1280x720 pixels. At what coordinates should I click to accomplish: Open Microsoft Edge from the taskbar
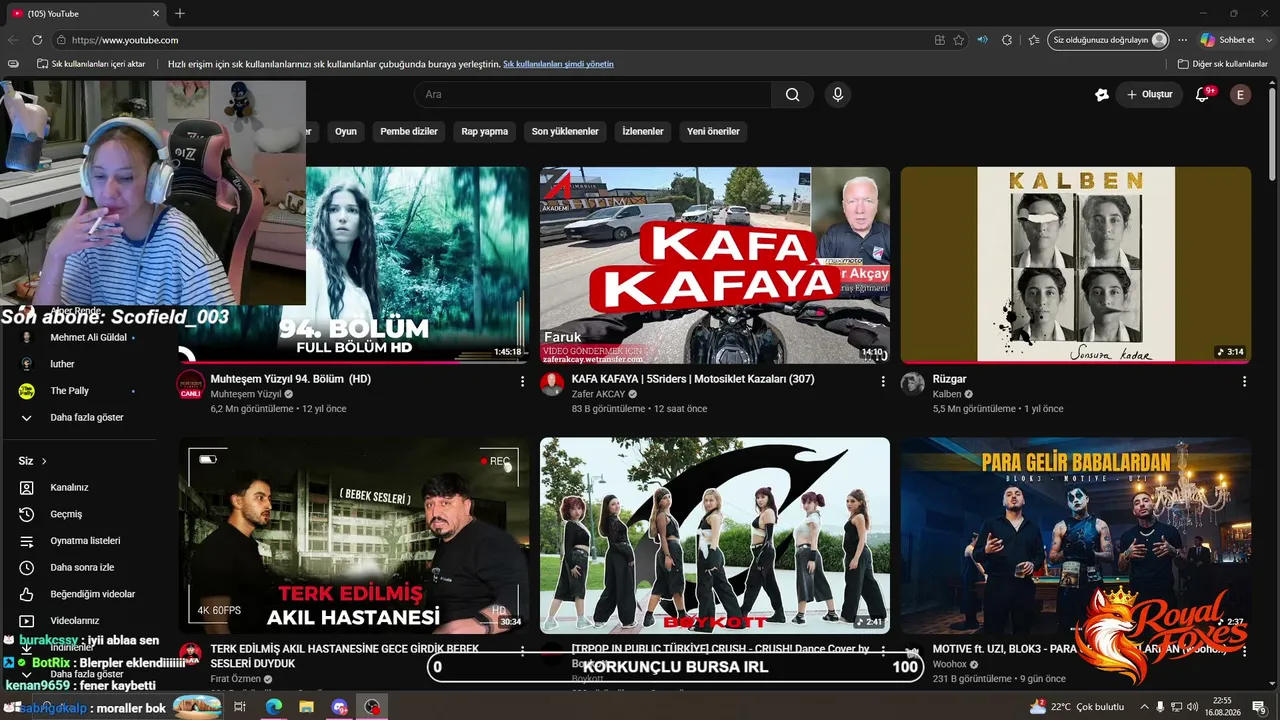point(273,707)
